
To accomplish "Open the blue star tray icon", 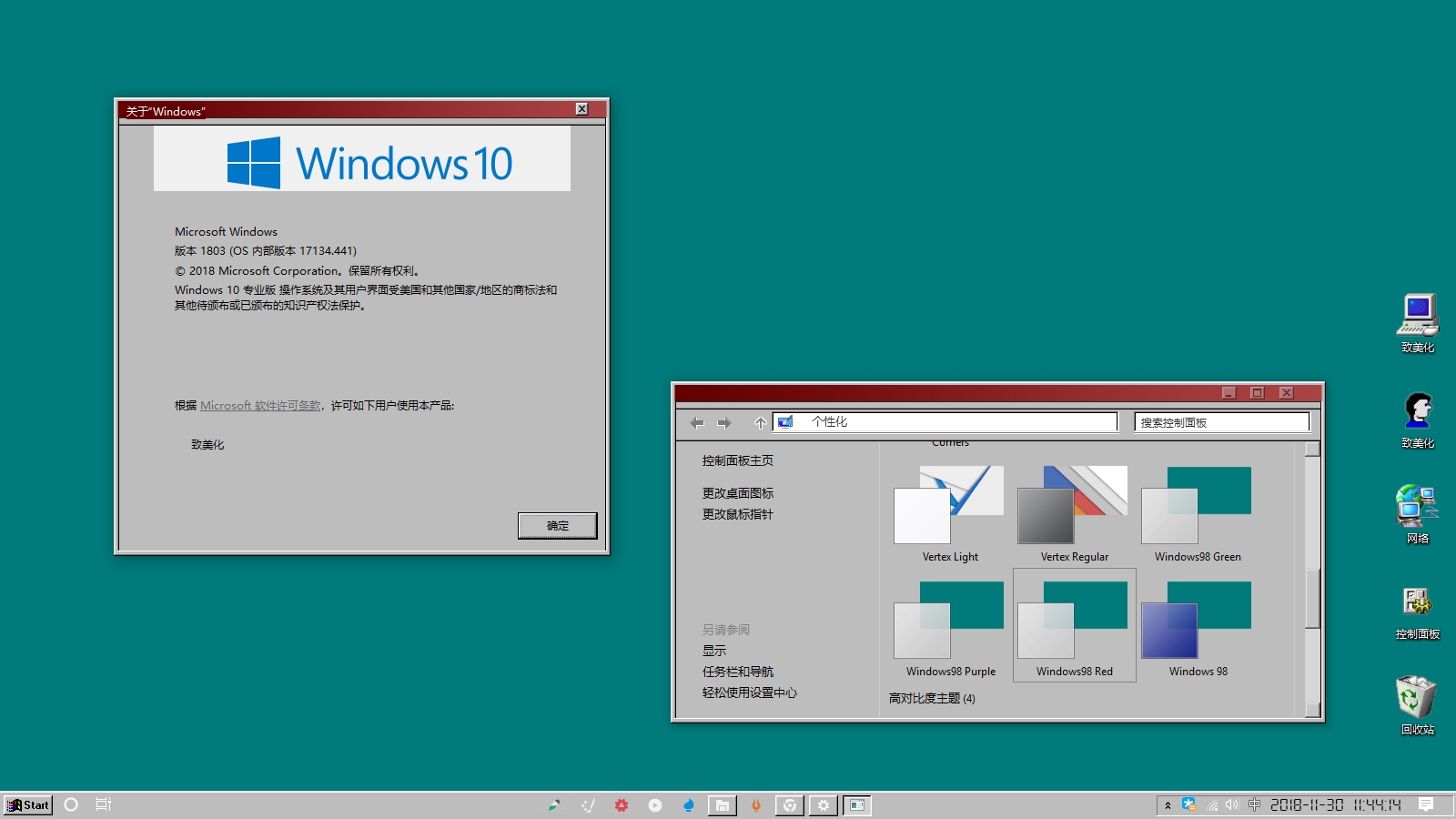I will pos(1189,804).
